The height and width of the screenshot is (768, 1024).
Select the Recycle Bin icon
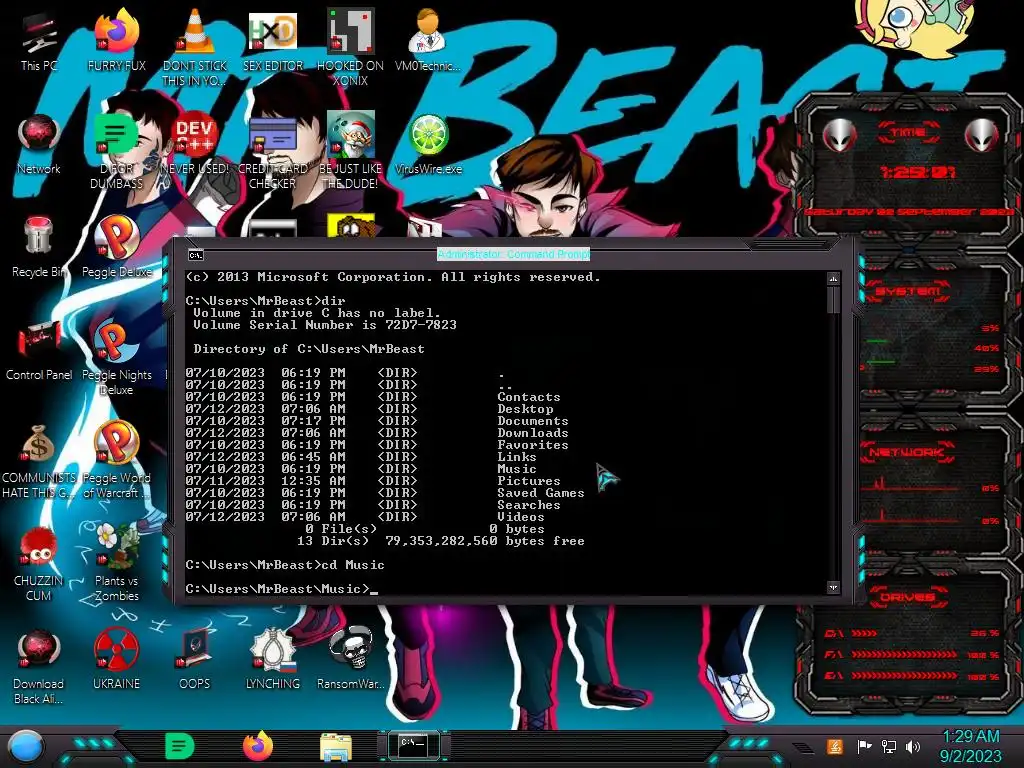coord(39,248)
